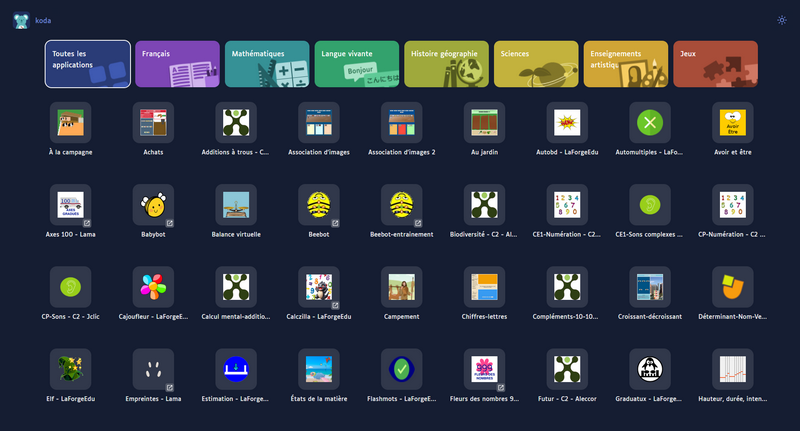Open the Flashmots app icon
Viewport: 800px width, 431px height.
coord(402,369)
